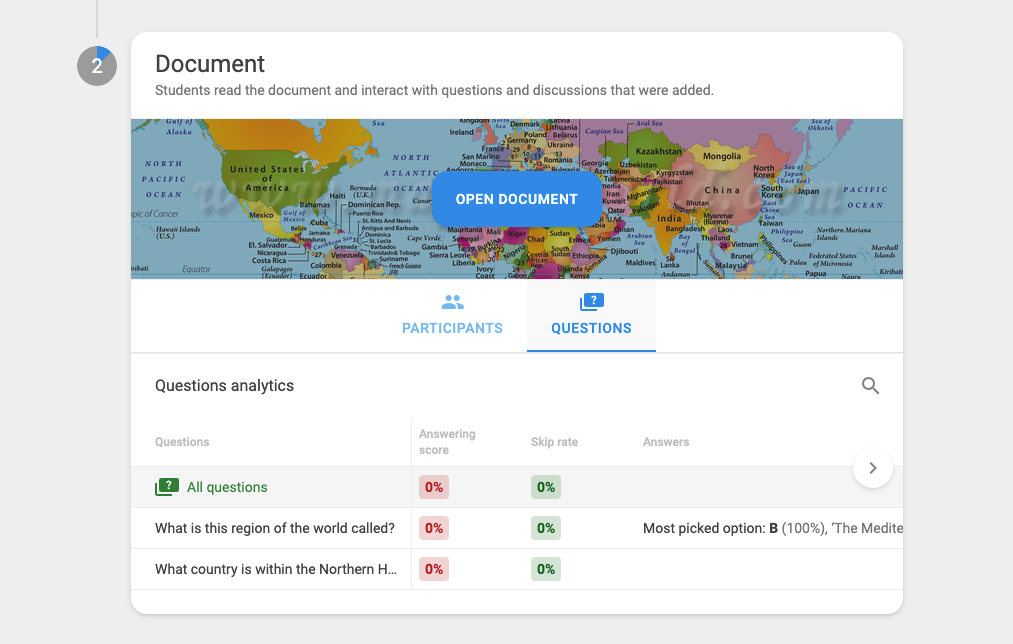Click the 'Most picked option: B' answer text

tap(773, 528)
